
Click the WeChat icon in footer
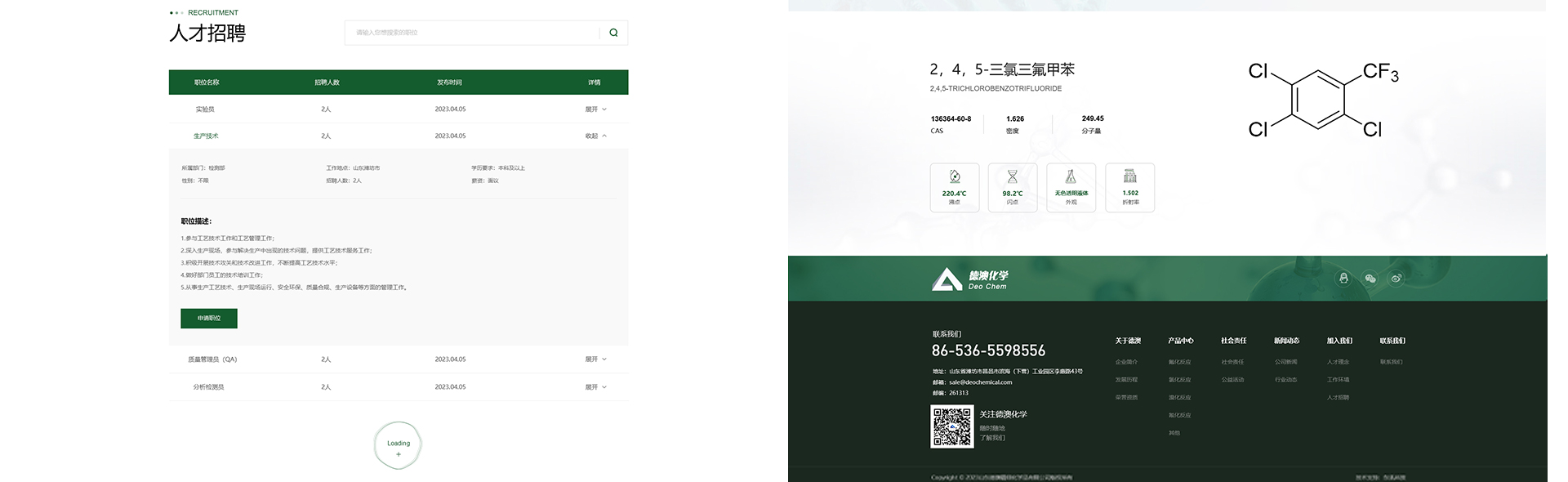[x=1370, y=279]
